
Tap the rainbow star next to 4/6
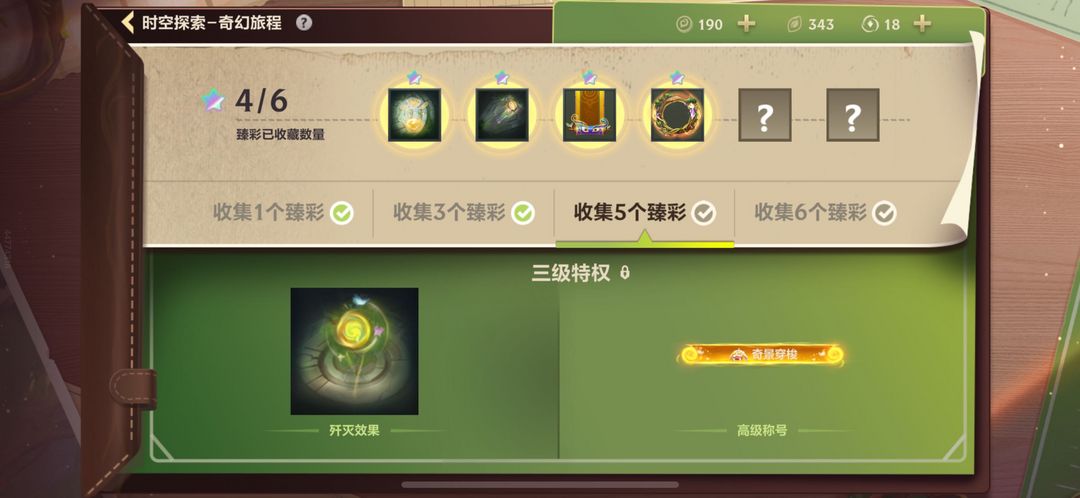213,101
